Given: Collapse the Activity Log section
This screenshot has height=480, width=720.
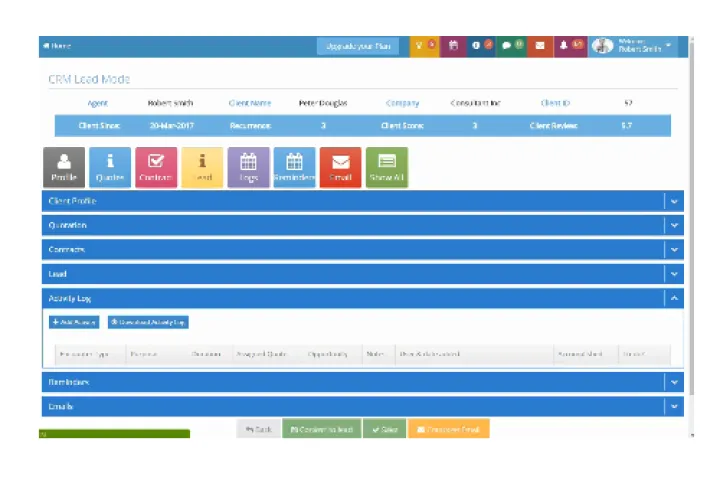Looking at the screenshot, I should coord(674,298).
